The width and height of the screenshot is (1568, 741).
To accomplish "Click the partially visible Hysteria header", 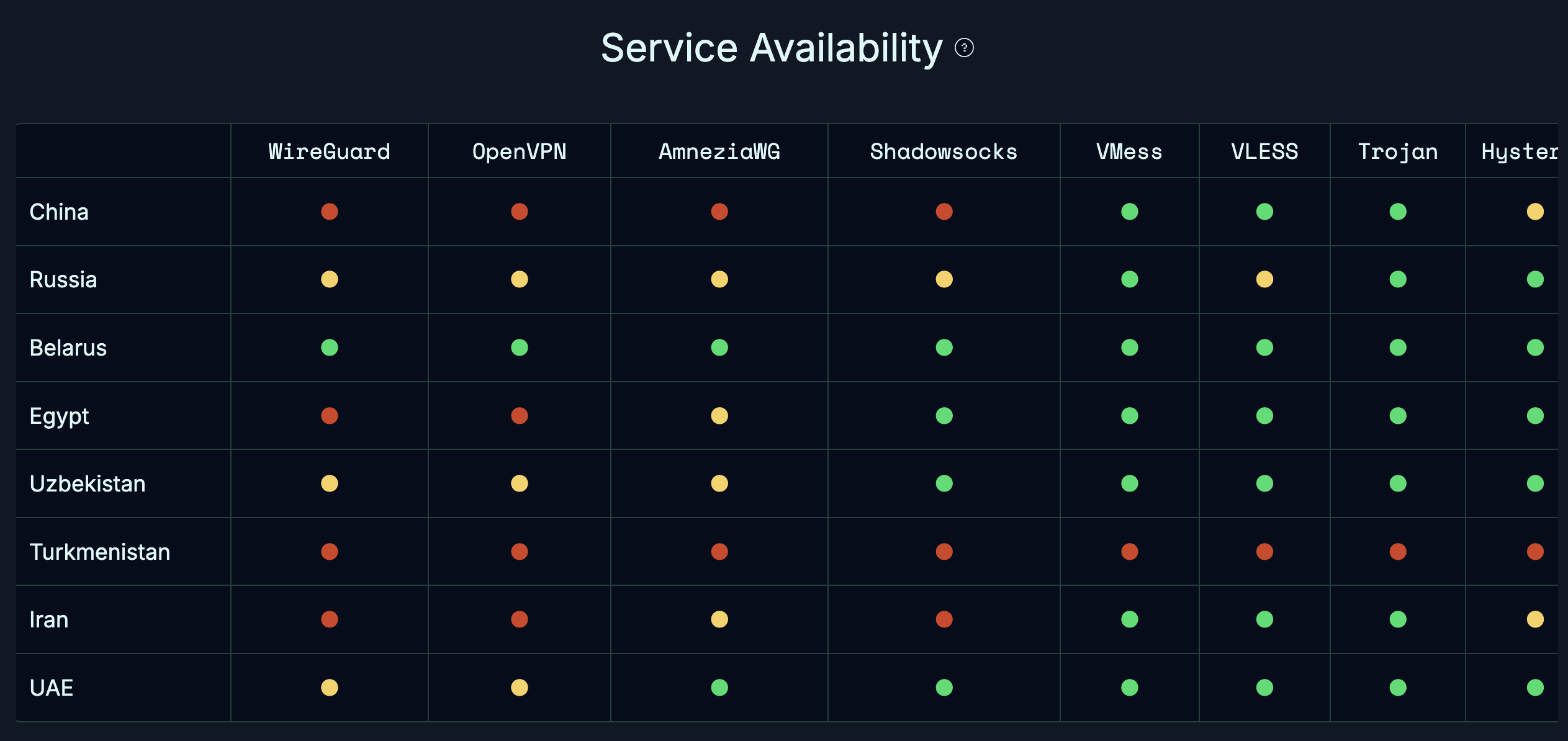I will pos(1519,151).
